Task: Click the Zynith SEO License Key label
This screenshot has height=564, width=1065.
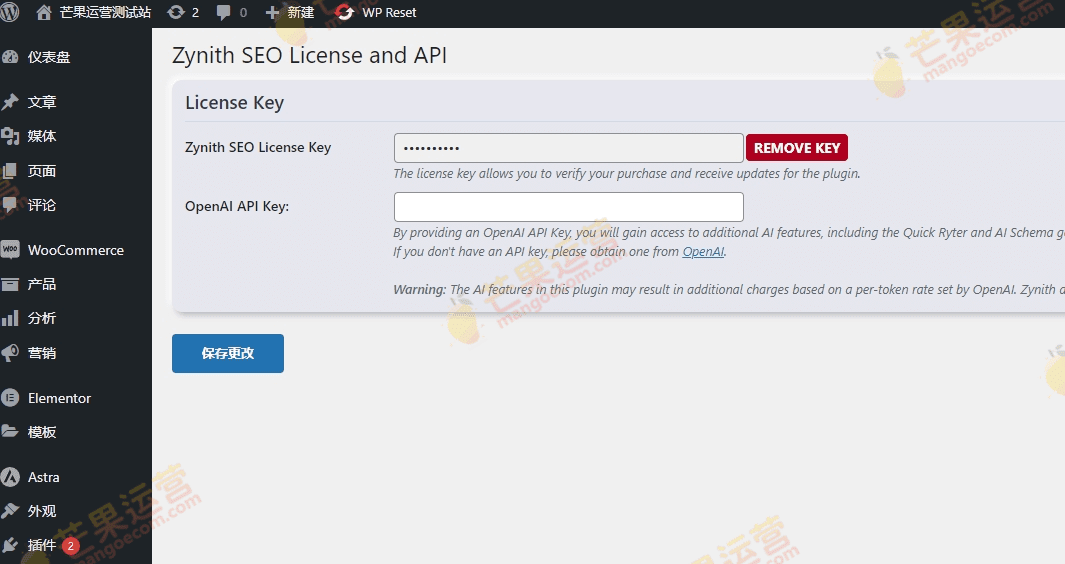Action: tap(258, 147)
